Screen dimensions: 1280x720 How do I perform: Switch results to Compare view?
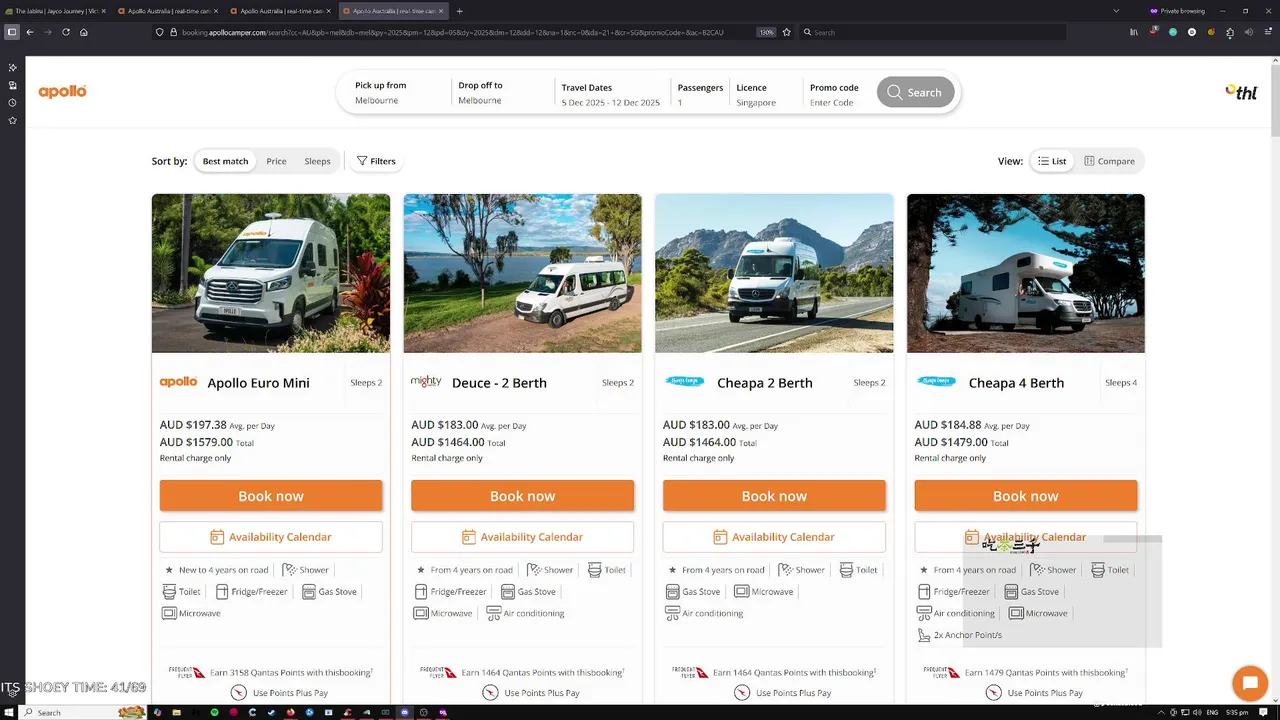[1110, 161]
